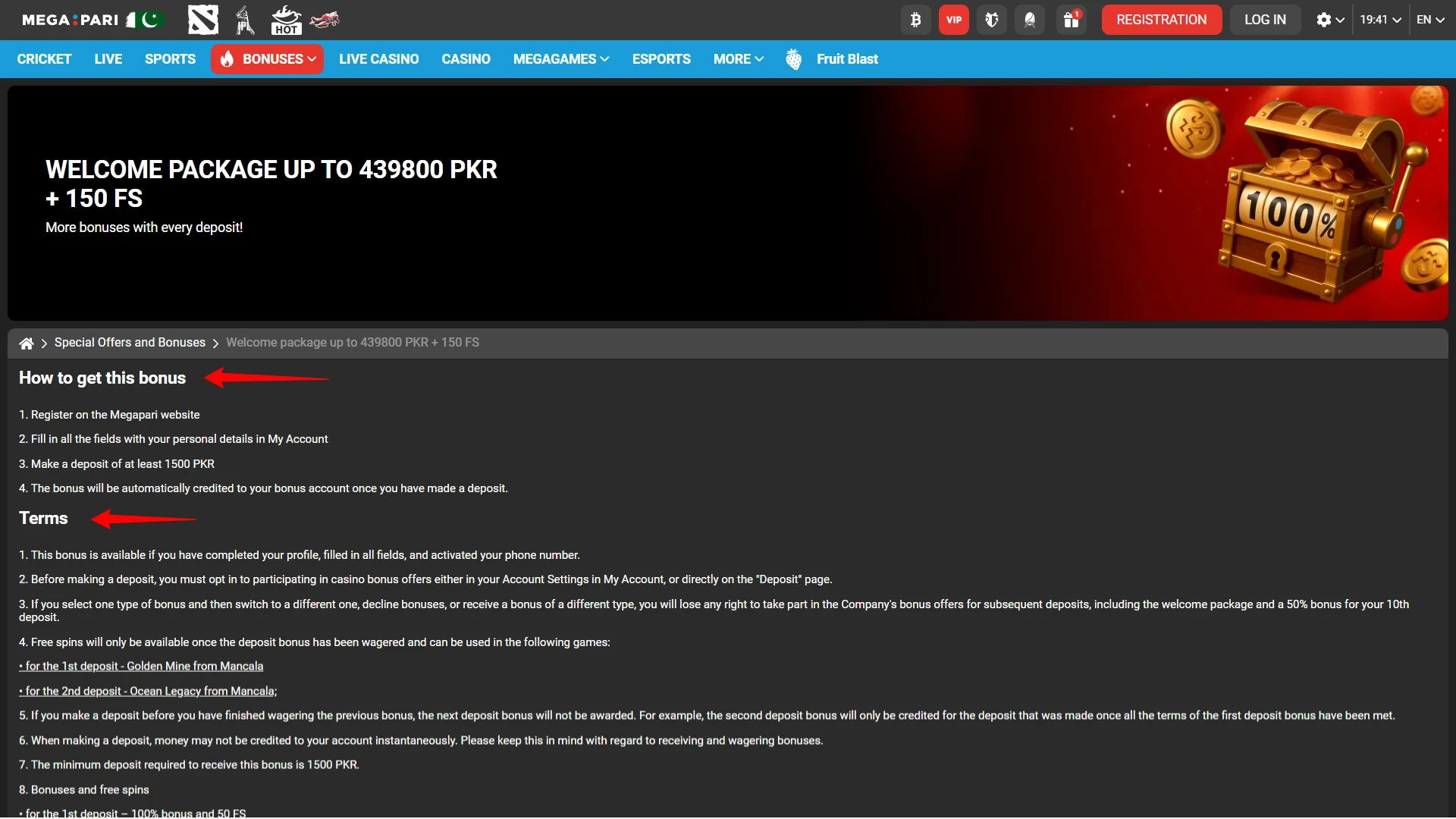1456x819 pixels.
Task: Open the Dota 2 esports section
Action: click(203, 20)
